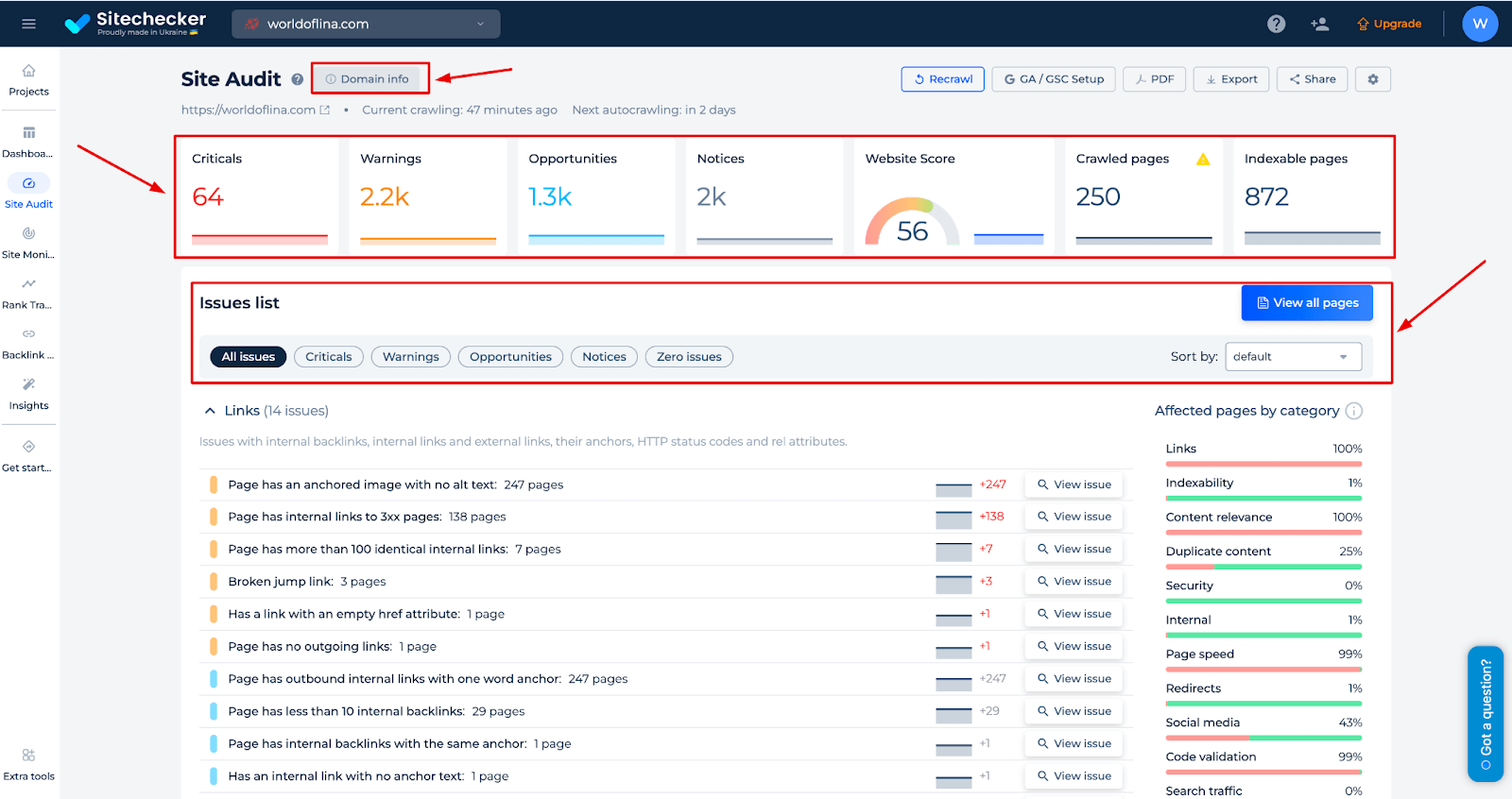The height and width of the screenshot is (799, 1512).
Task: Open the hamburger menu icon
Action: click(28, 24)
